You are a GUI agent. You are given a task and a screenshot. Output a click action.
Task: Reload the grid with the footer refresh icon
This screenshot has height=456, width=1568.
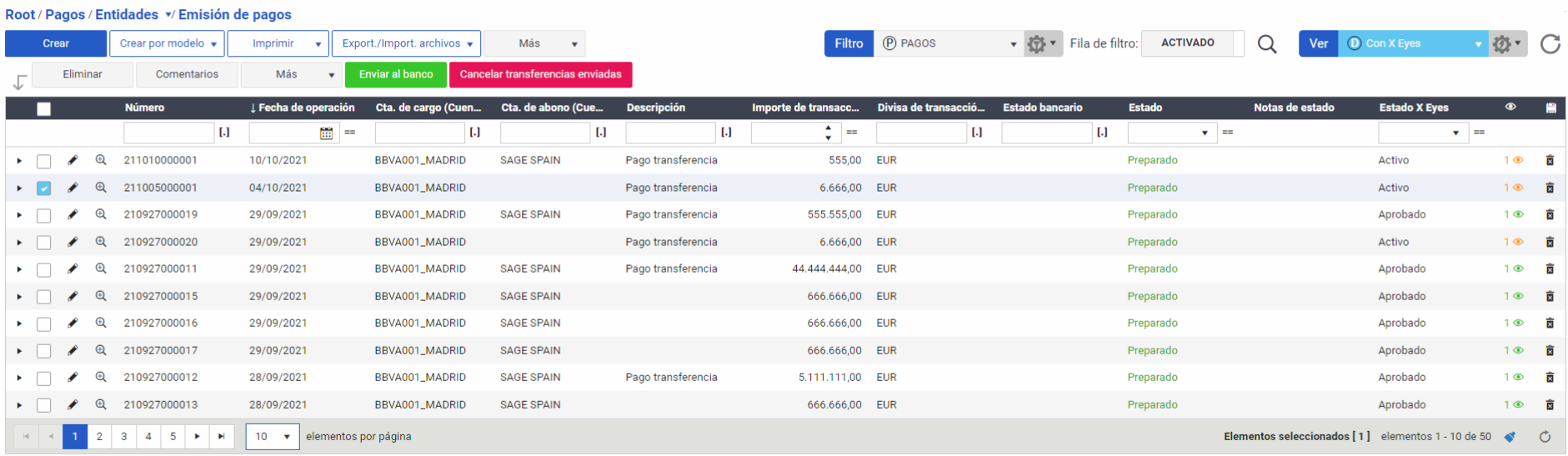[x=1545, y=436]
